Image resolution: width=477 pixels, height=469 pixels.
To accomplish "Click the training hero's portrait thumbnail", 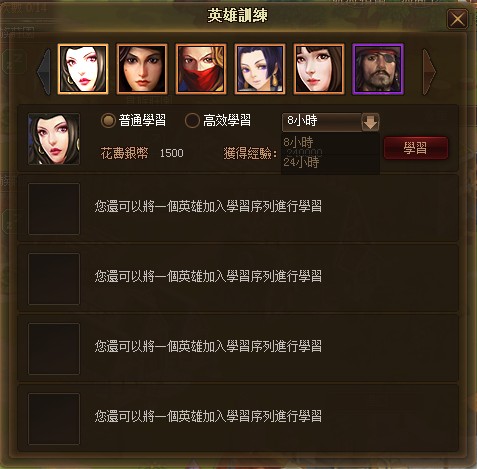I will [x=54, y=139].
